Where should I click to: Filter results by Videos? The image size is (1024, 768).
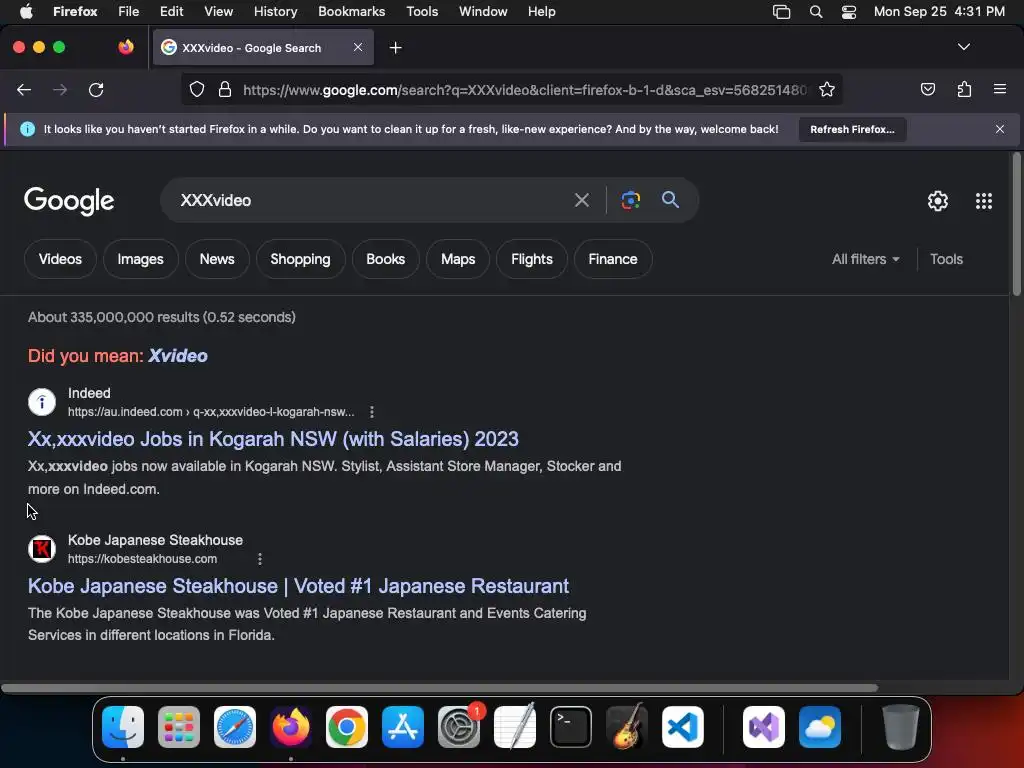pos(60,259)
